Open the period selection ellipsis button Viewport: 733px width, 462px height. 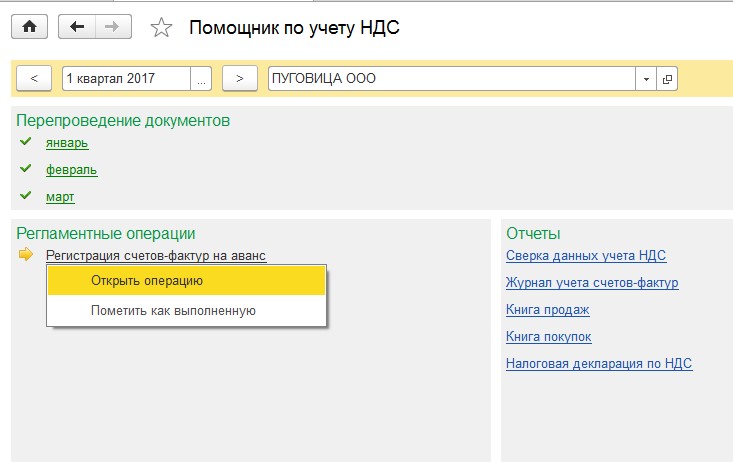(201, 79)
